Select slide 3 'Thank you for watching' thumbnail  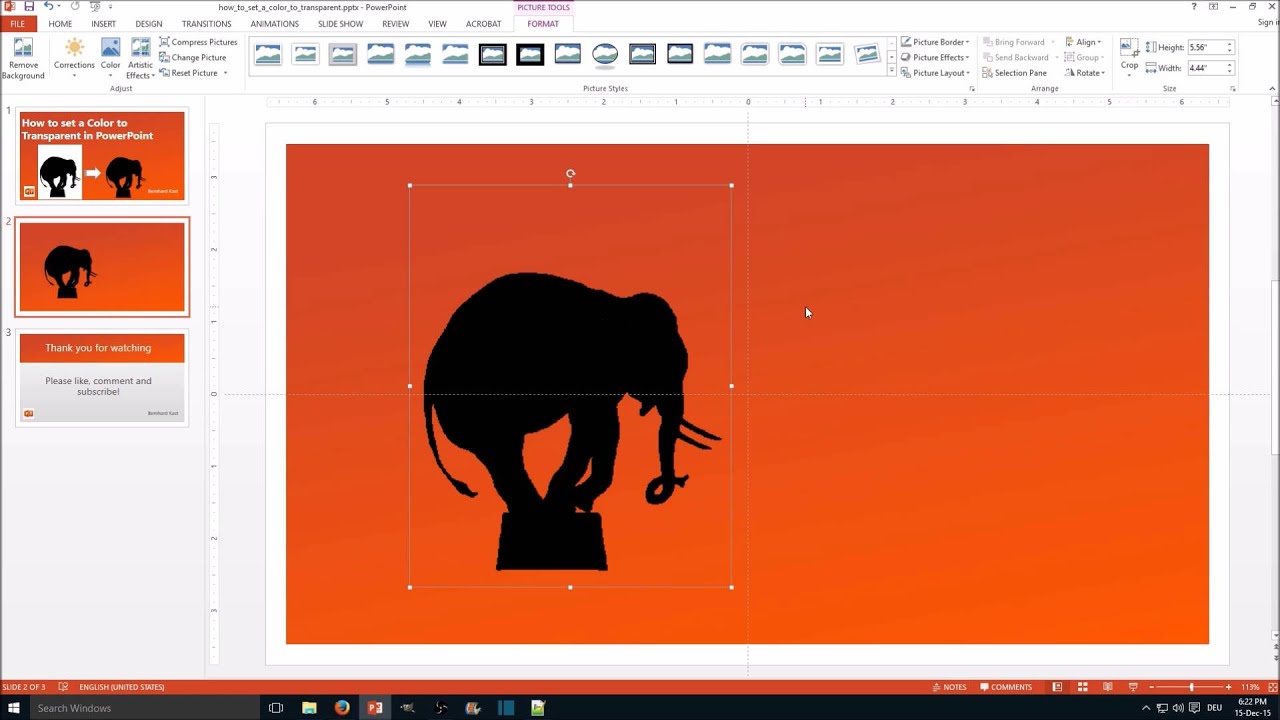point(102,378)
